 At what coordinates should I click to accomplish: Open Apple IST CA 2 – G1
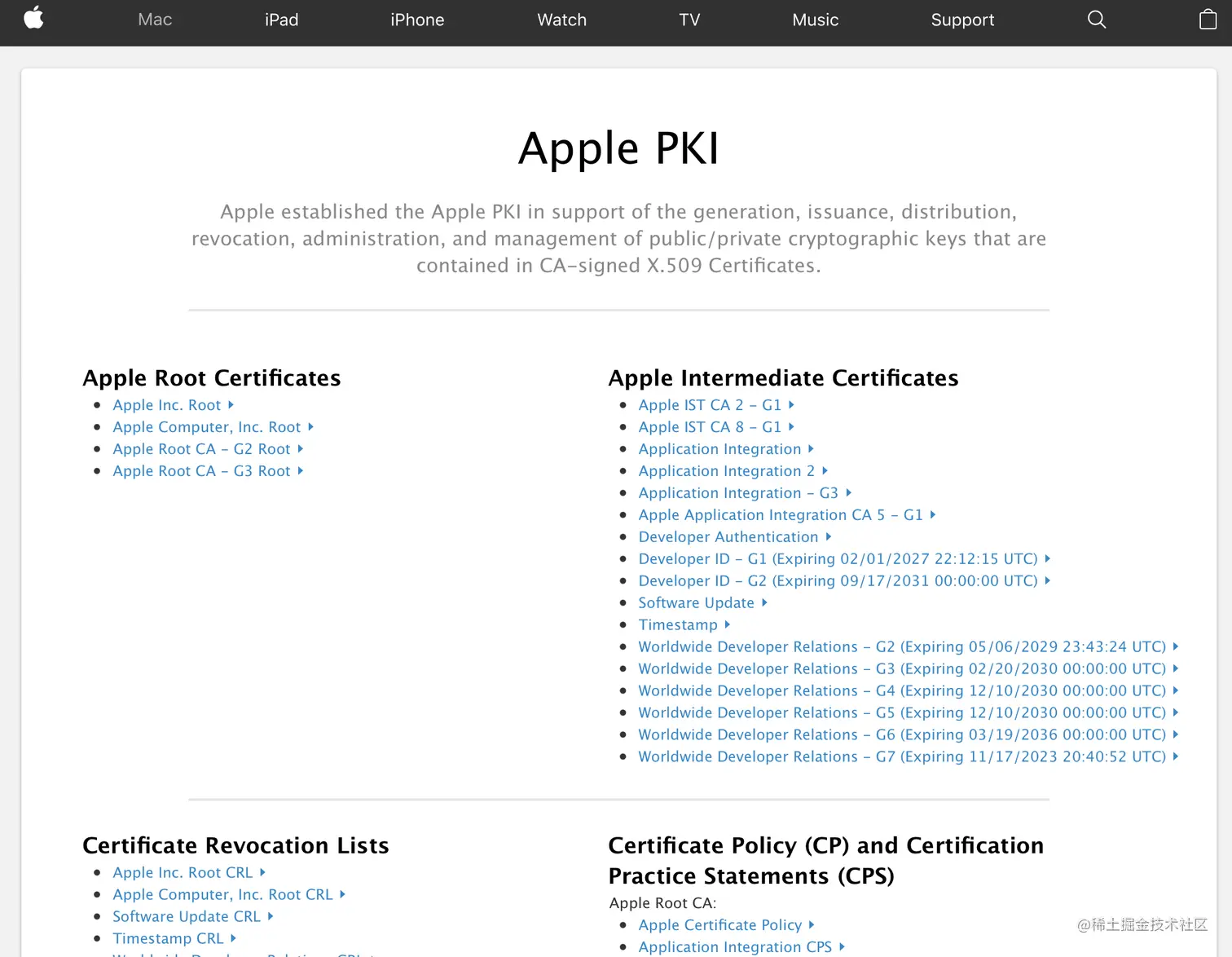coord(716,405)
